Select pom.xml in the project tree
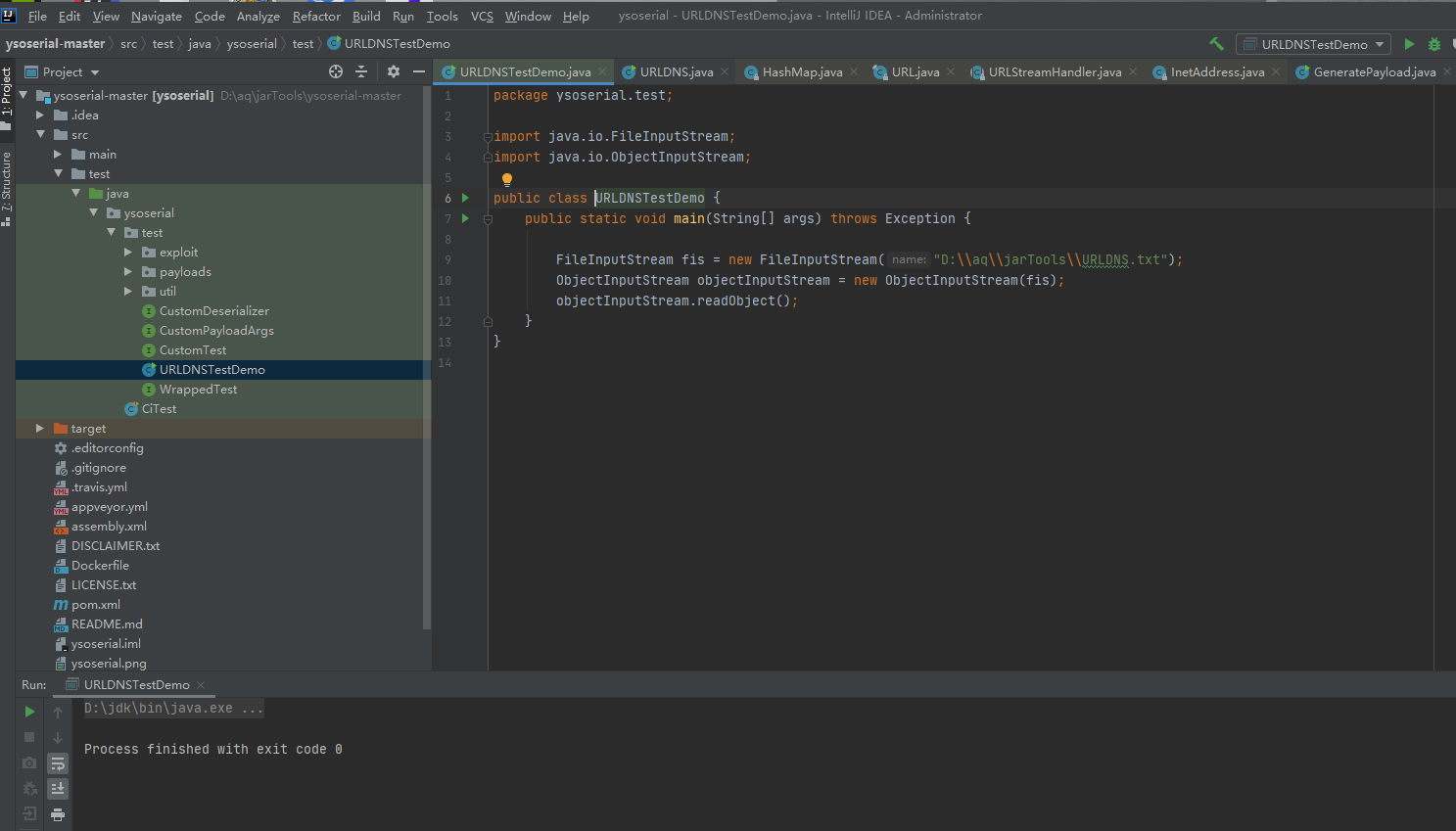Viewport: 1456px width, 831px height. click(x=95, y=605)
